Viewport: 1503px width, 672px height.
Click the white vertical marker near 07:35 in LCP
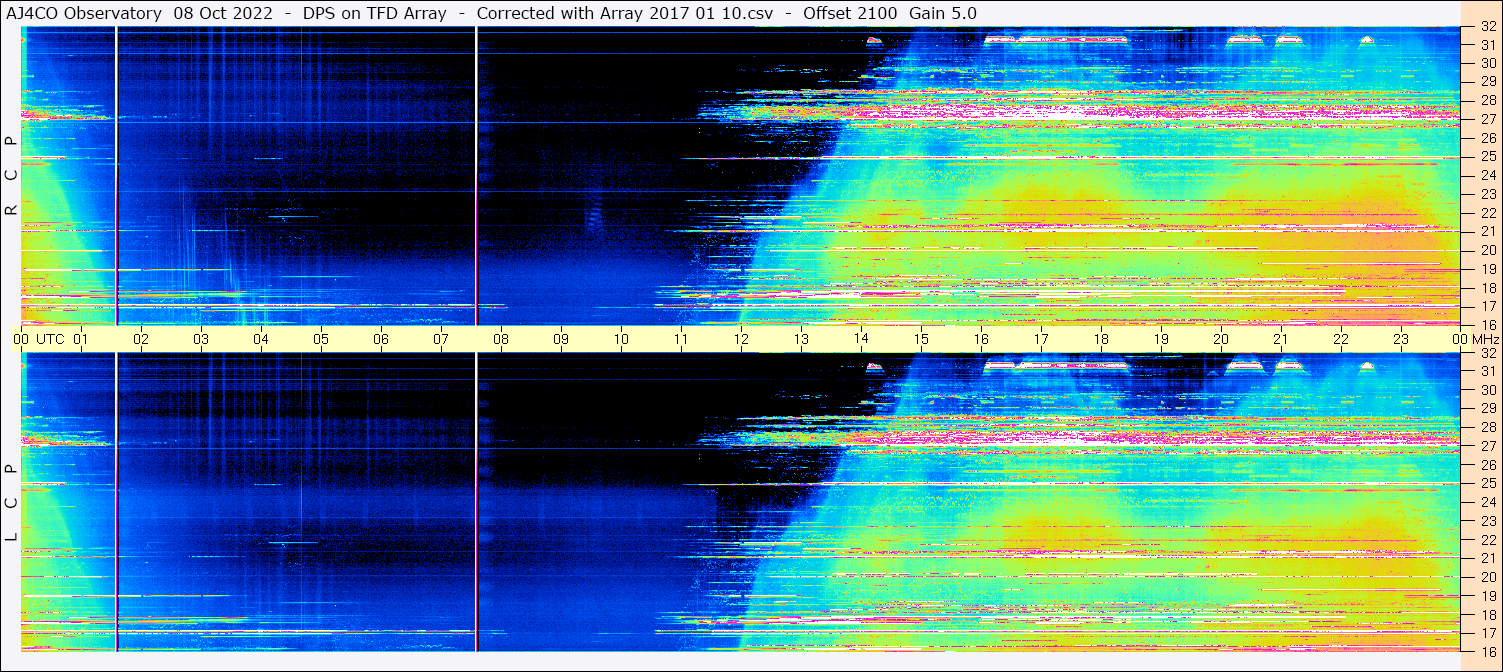476,502
